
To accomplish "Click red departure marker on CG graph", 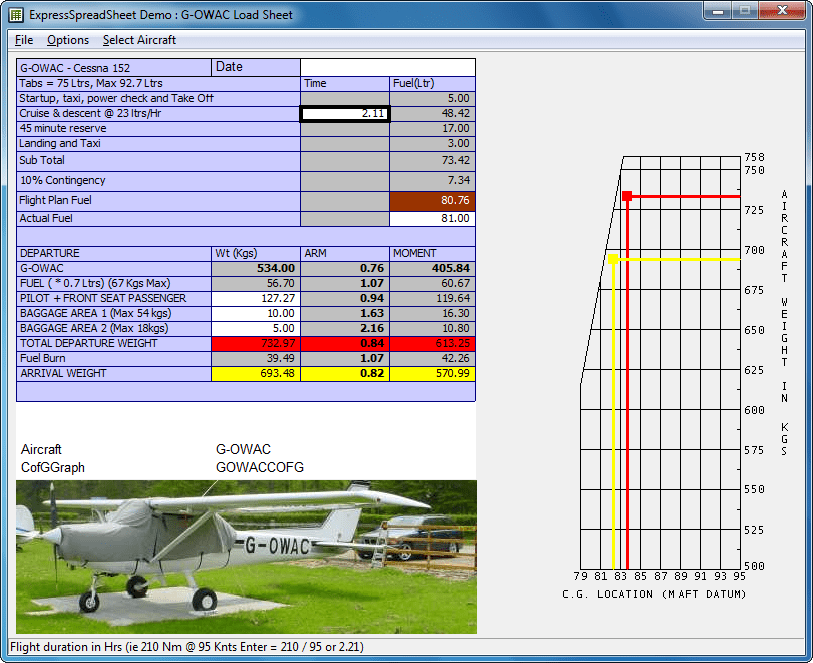I will (627, 196).
